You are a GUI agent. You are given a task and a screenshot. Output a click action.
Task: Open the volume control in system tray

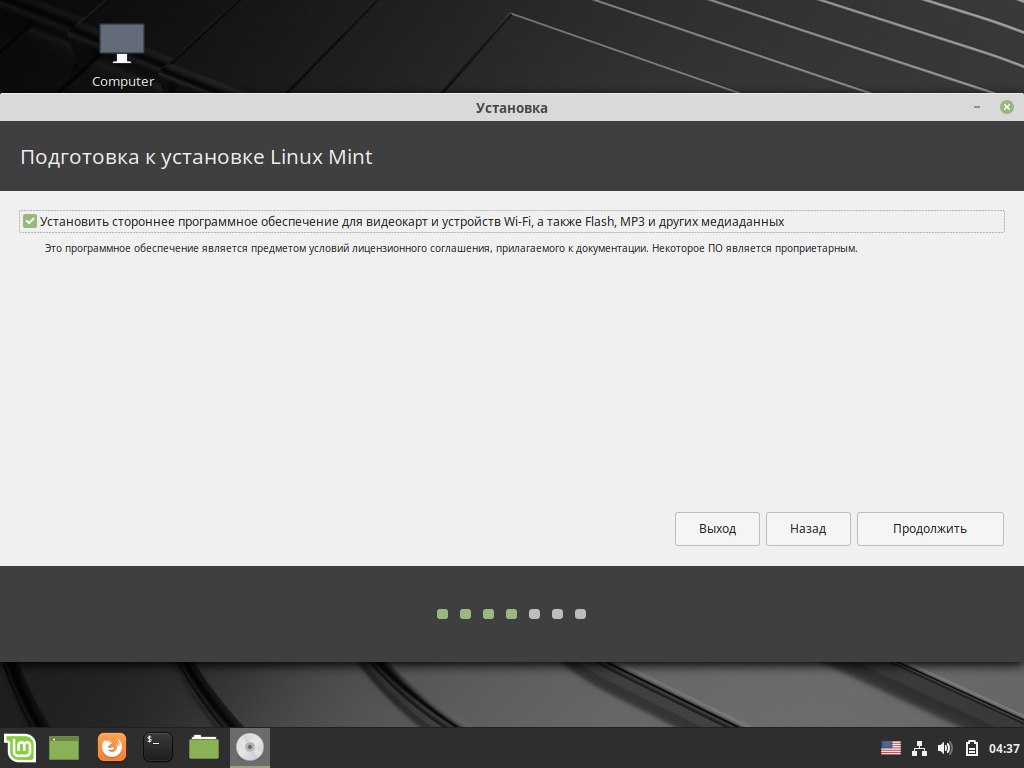tap(944, 747)
